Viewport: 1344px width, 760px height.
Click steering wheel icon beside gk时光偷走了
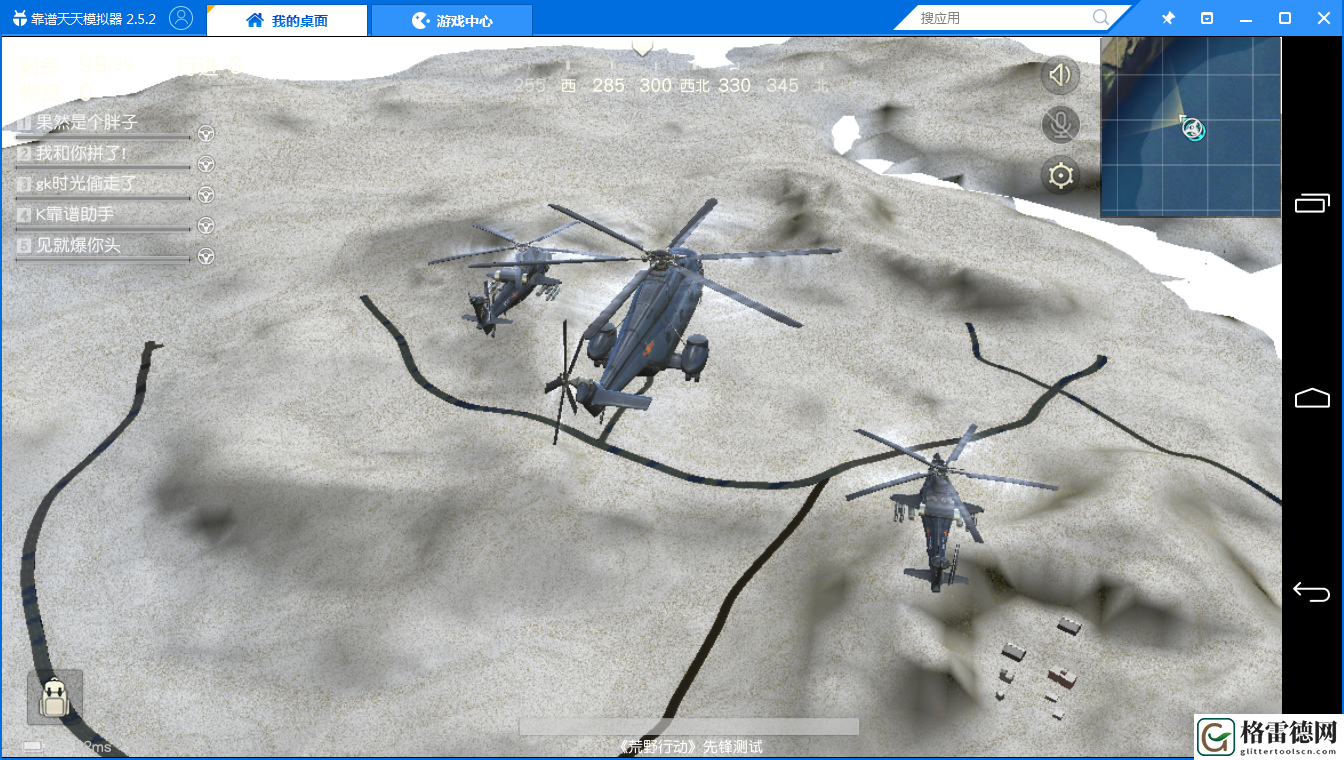pyautogui.click(x=205, y=194)
